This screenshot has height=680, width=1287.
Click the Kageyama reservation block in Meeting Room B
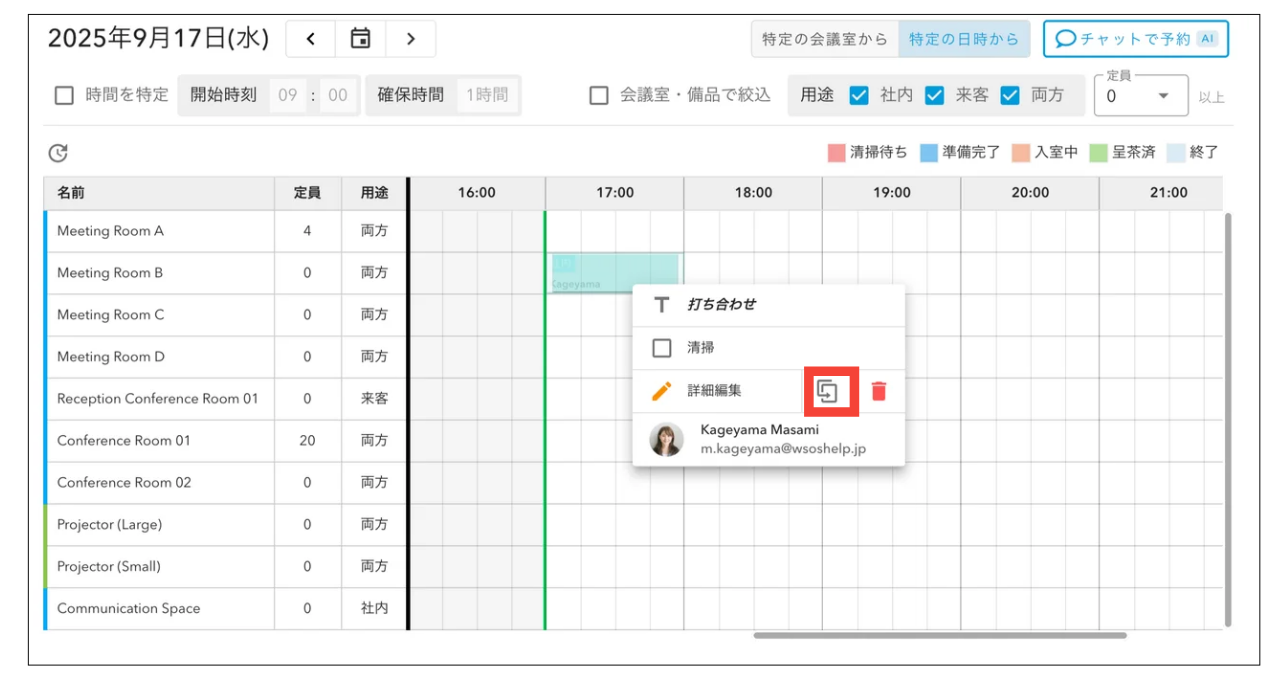click(615, 272)
